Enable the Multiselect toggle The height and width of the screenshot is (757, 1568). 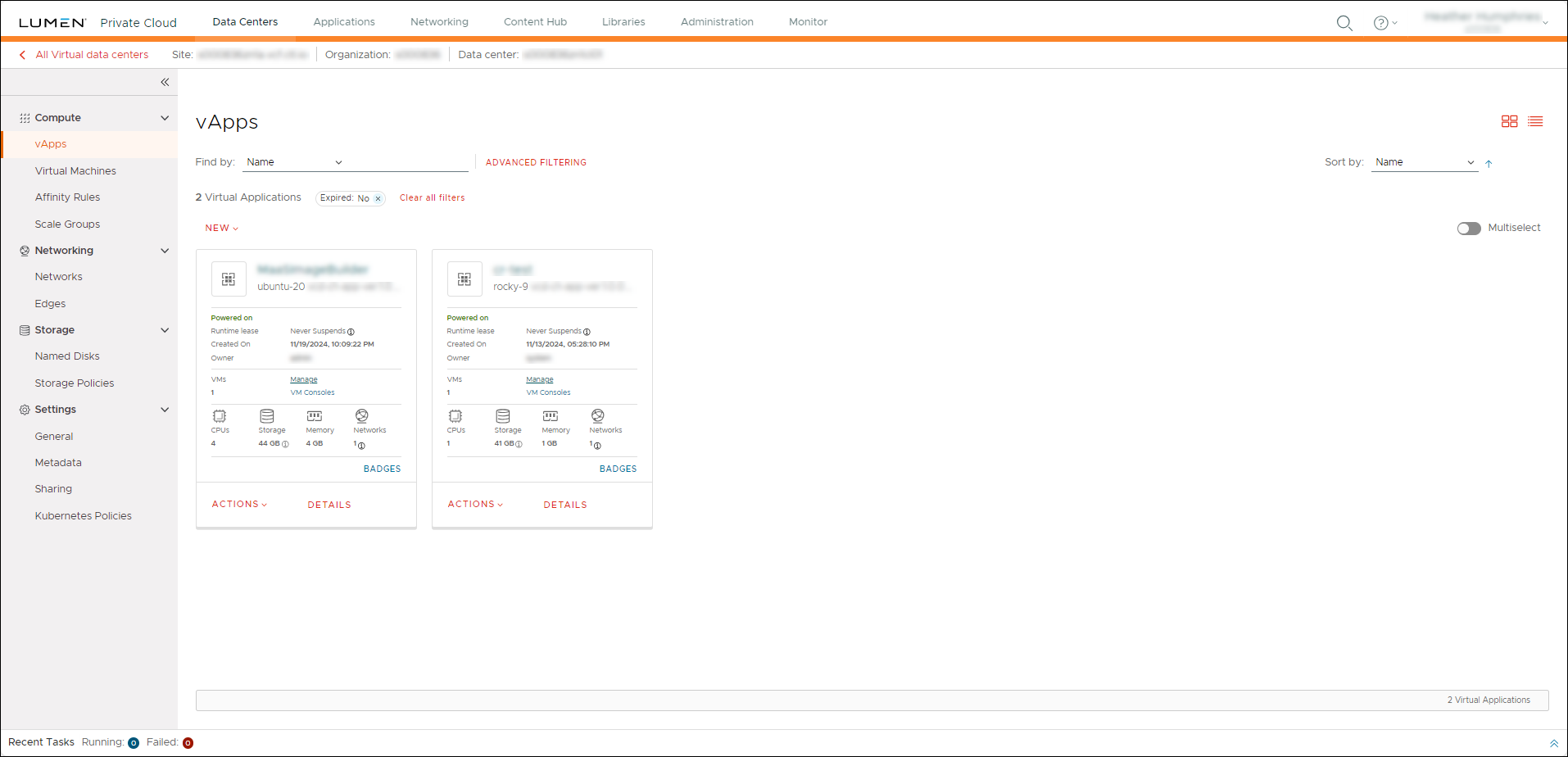coord(1467,228)
